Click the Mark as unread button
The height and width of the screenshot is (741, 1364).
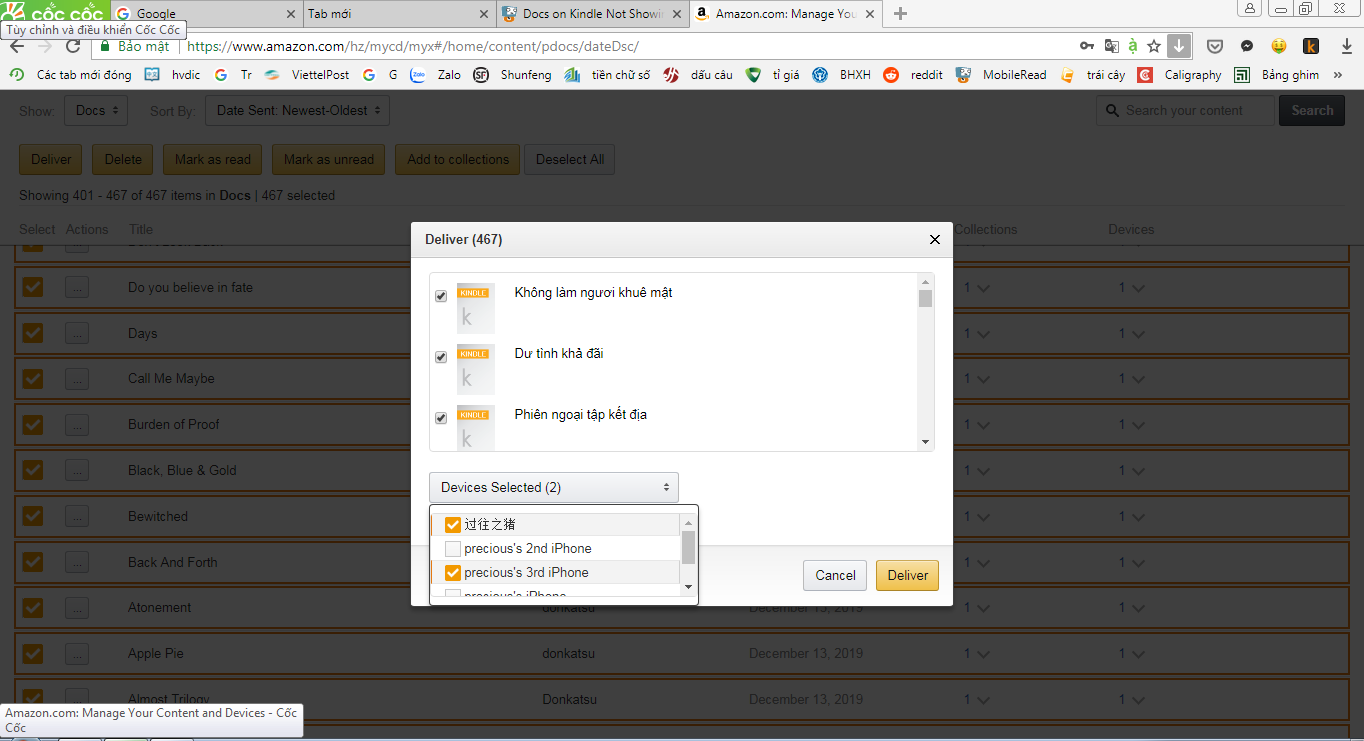[329, 159]
